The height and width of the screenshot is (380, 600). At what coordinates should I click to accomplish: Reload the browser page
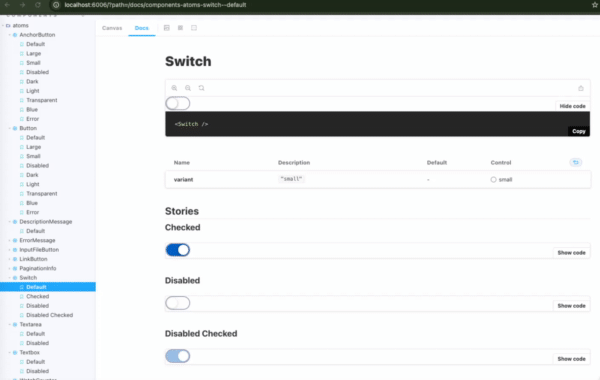pos(38,5)
